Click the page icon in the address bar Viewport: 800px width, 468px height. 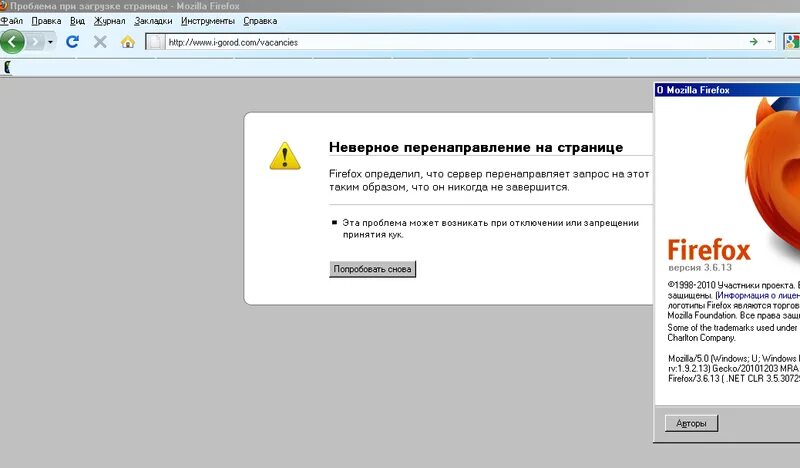156,42
